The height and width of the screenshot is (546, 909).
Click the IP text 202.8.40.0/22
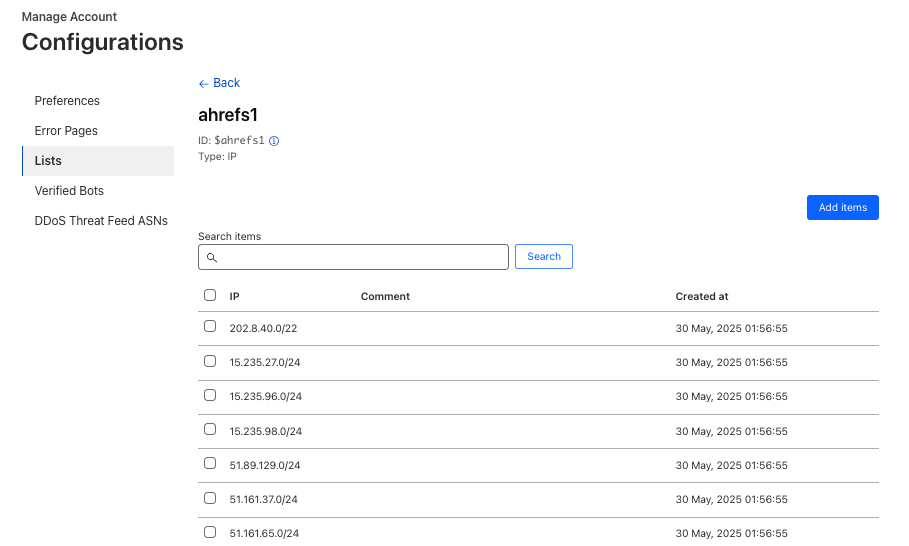pyautogui.click(x=263, y=329)
